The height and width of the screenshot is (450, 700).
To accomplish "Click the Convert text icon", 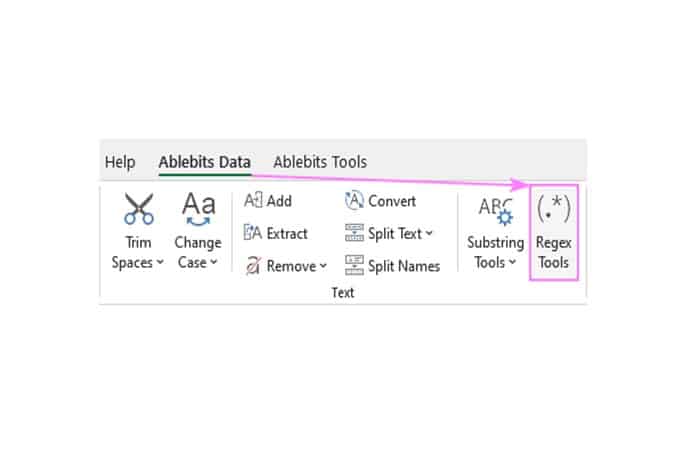I will 354,200.
